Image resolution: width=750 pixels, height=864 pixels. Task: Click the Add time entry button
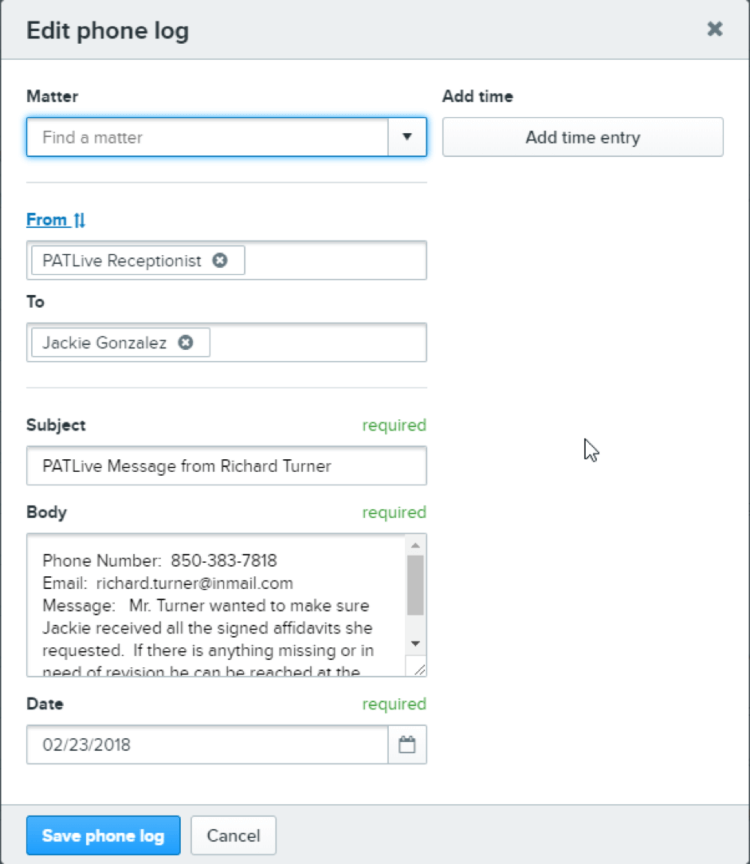[582, 138]
